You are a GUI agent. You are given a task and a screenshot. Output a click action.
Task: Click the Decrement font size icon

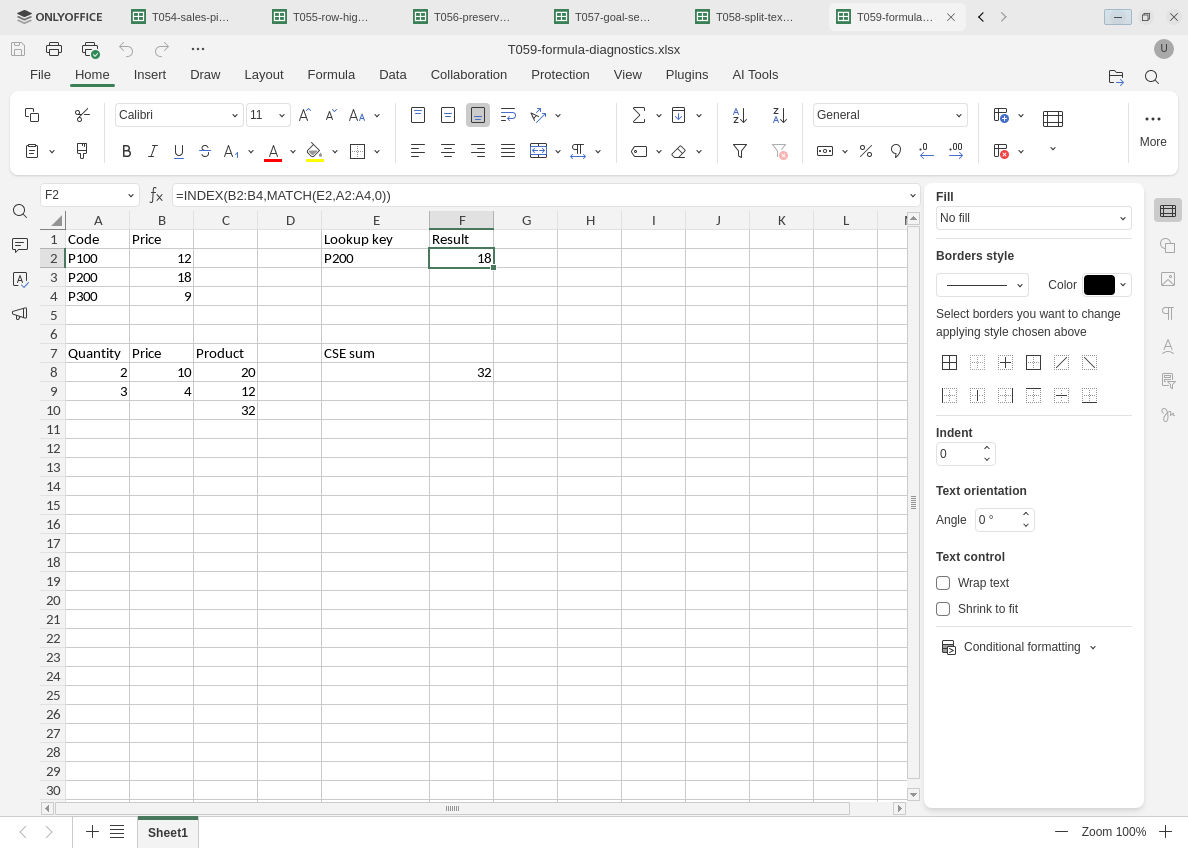(330, 115)
